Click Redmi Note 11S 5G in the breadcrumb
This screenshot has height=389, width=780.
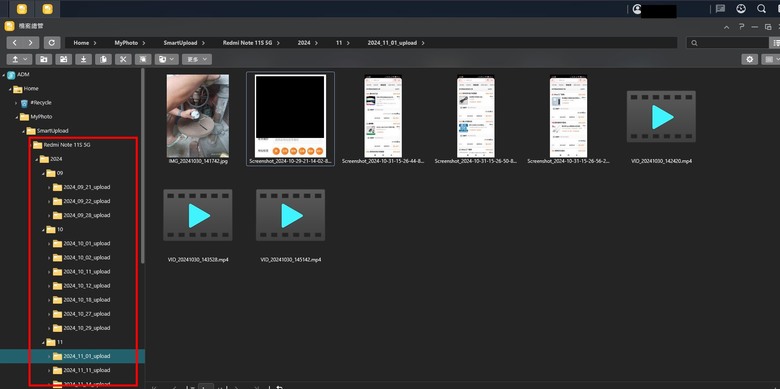pos(247,43)
